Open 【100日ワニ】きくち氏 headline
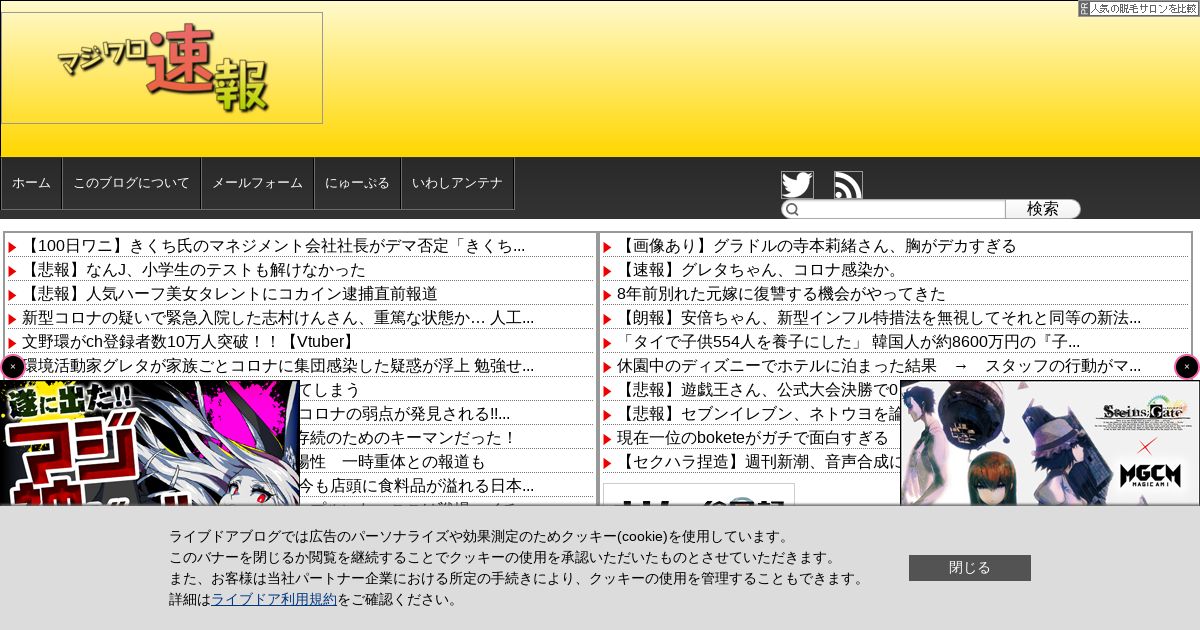 273,246
